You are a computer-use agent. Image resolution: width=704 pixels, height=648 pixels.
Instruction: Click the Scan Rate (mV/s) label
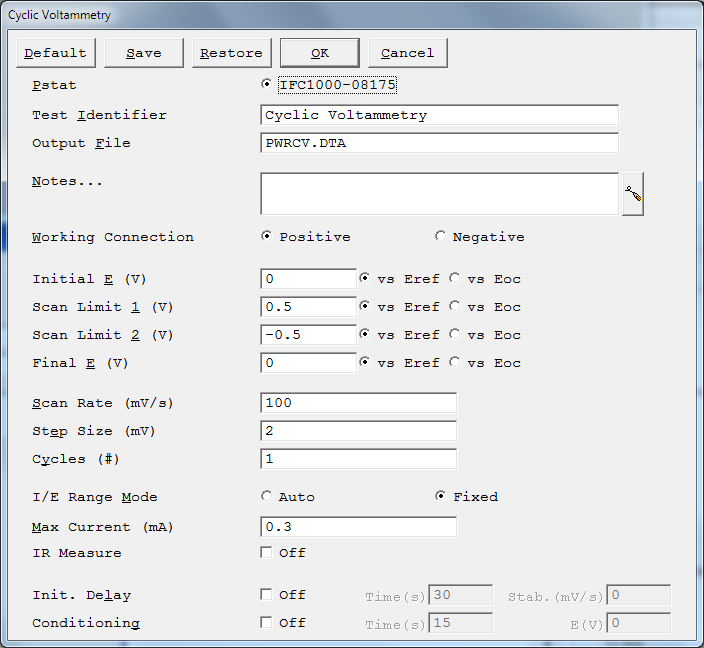pyautogui.click(x=102, y=403)
